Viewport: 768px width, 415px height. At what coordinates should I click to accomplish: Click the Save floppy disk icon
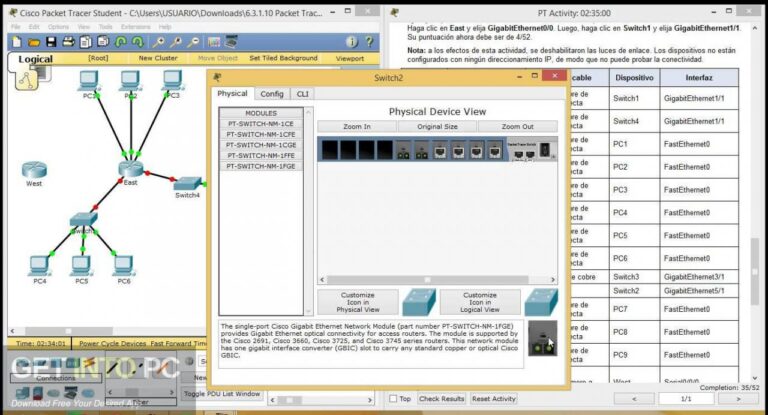[x=51, y=43]
